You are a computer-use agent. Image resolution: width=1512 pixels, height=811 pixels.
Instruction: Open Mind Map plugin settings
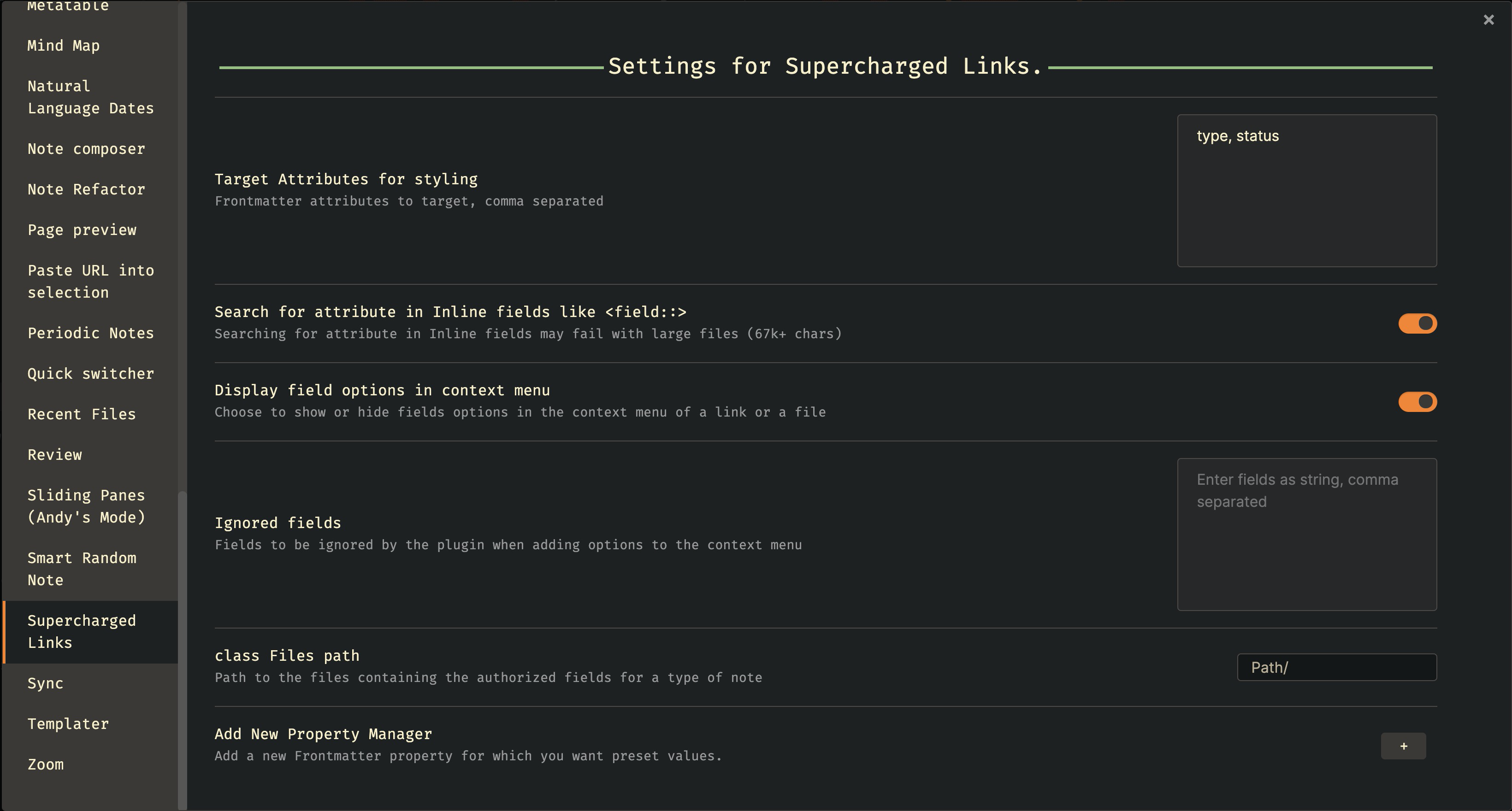[x=64, y=46]
